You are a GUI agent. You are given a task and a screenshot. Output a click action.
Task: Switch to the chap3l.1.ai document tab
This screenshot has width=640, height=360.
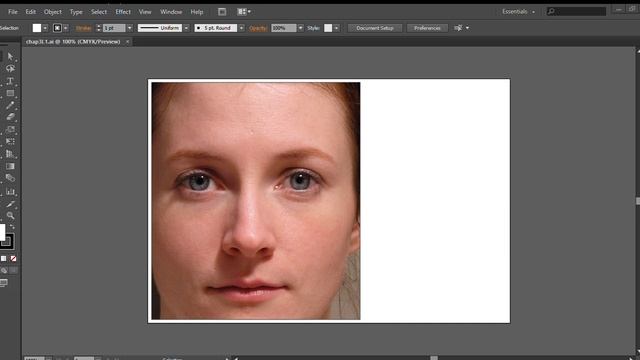coord(73,42)
